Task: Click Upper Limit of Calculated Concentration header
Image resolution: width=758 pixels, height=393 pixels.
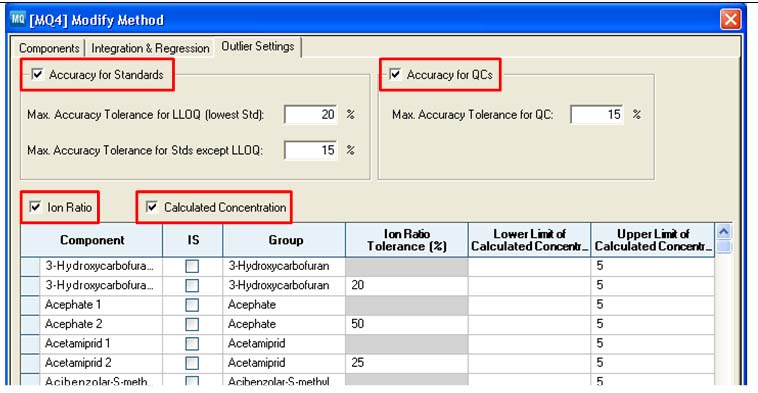Action: 653,240
